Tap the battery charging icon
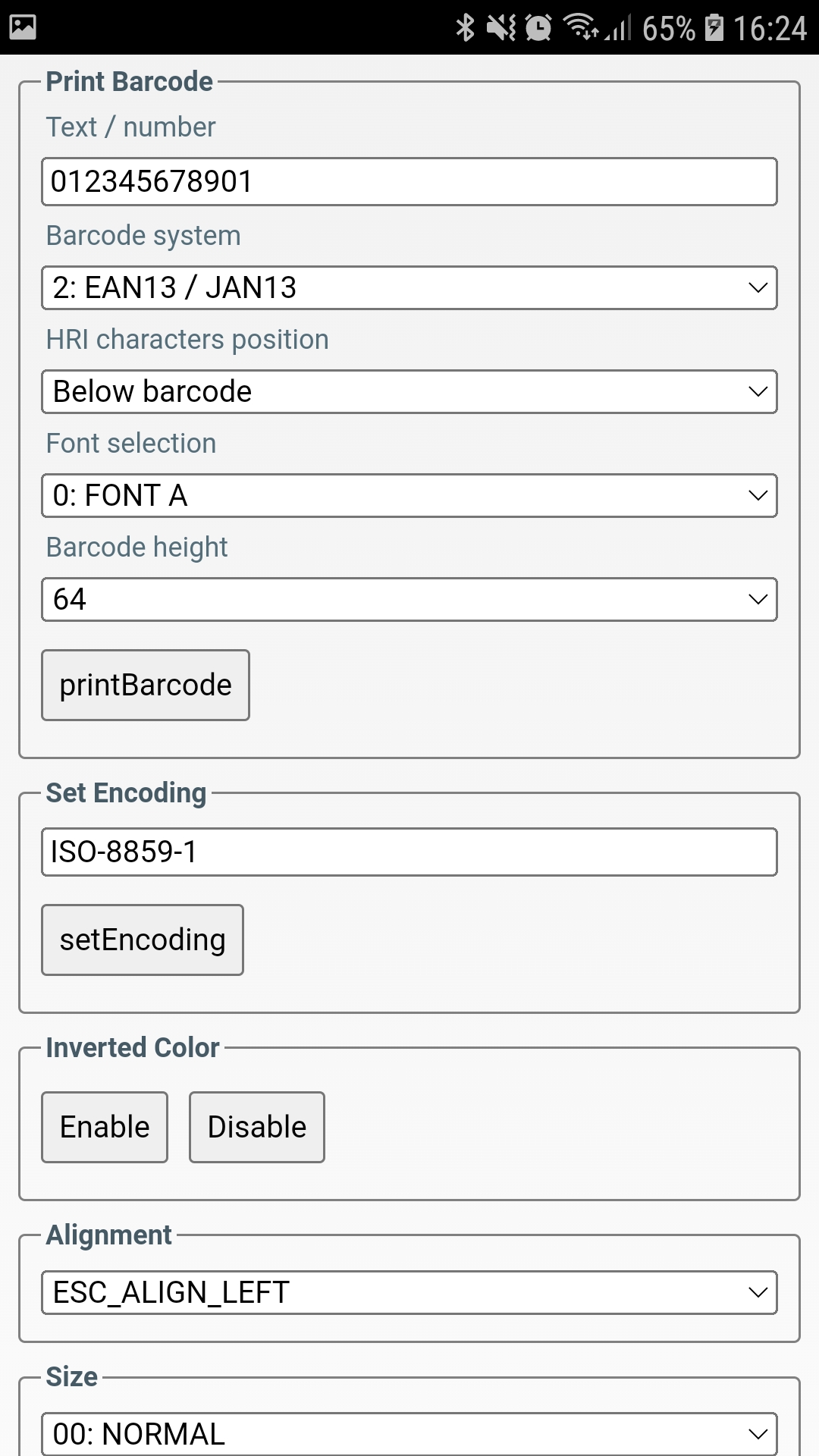Image resolution: width=819 pixels, height=1456 pixels. click(x=714, y=27)
